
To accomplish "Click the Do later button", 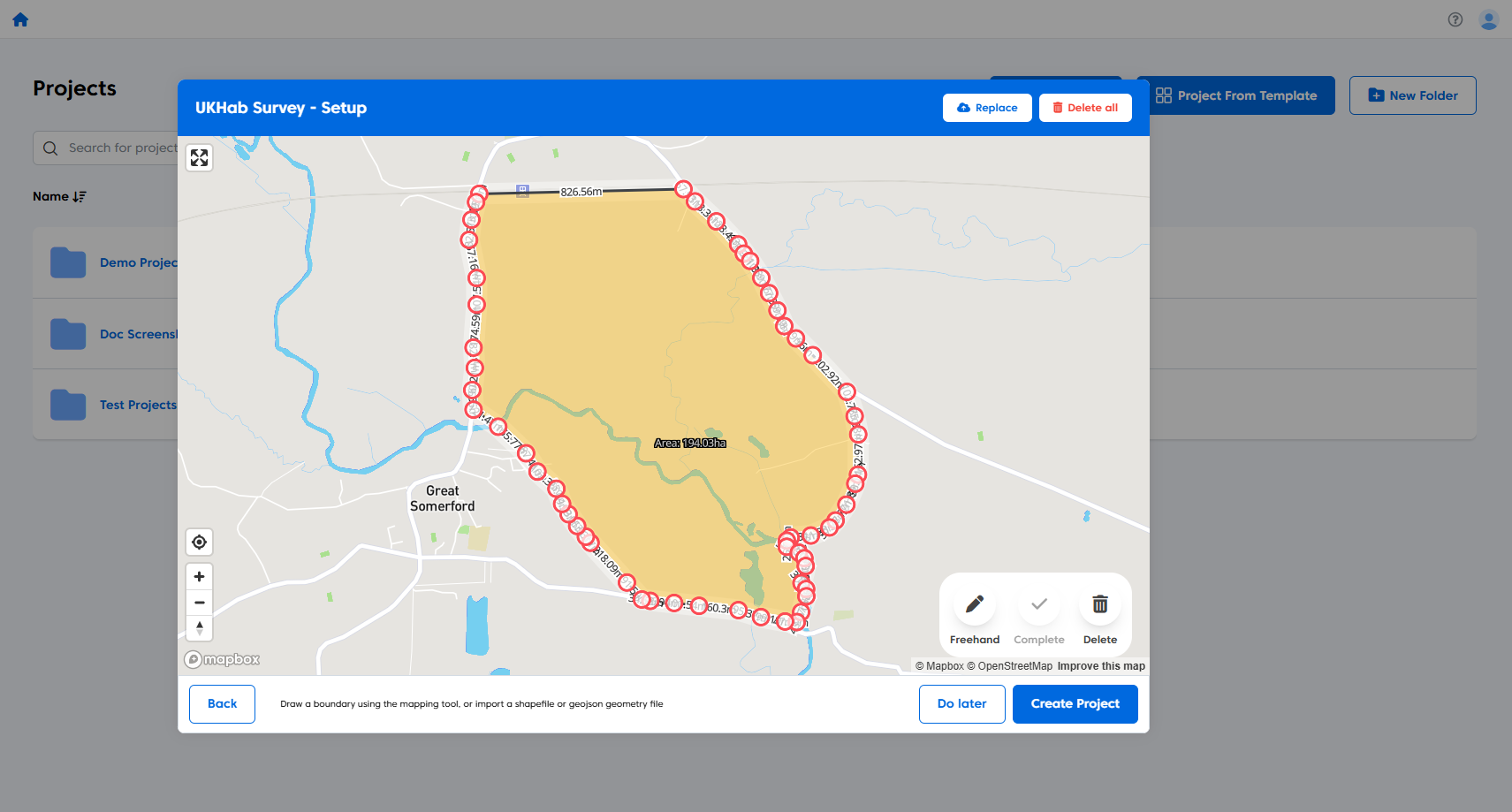I will click(x=961, y=703).
